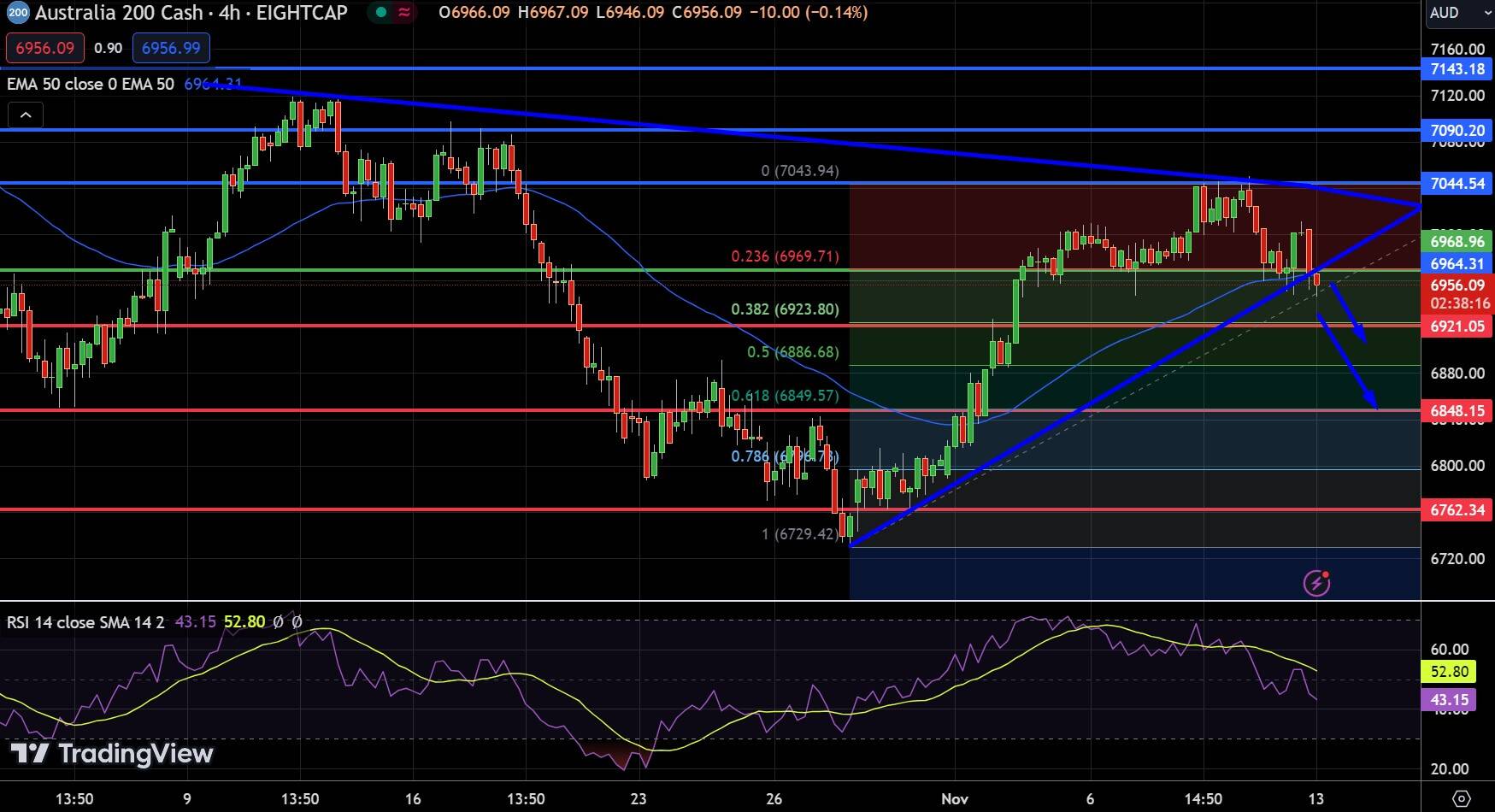Click the Fibonacci 0.5 (6886.68) label
The width and height of the screenshot is (1495, 812).
click(793, 352)
